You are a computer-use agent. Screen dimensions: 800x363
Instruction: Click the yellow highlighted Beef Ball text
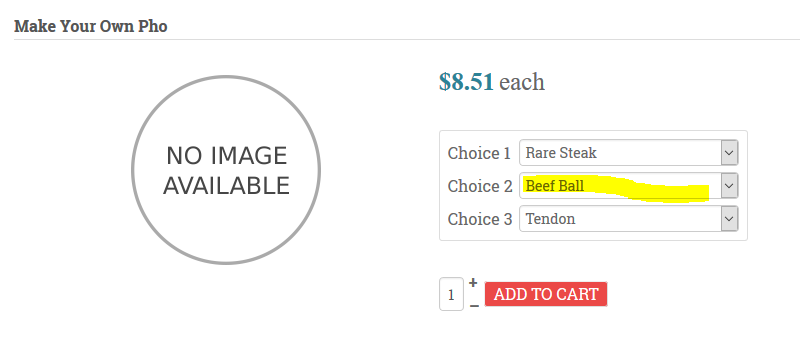click(x=555, y=186)
